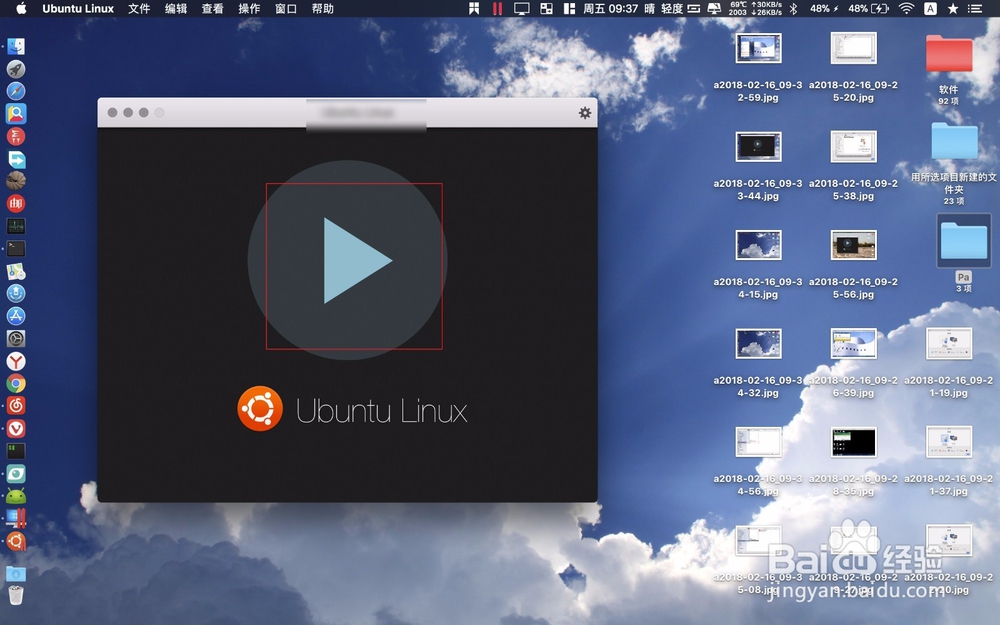Open the Wi-Fi status menu

906,8
